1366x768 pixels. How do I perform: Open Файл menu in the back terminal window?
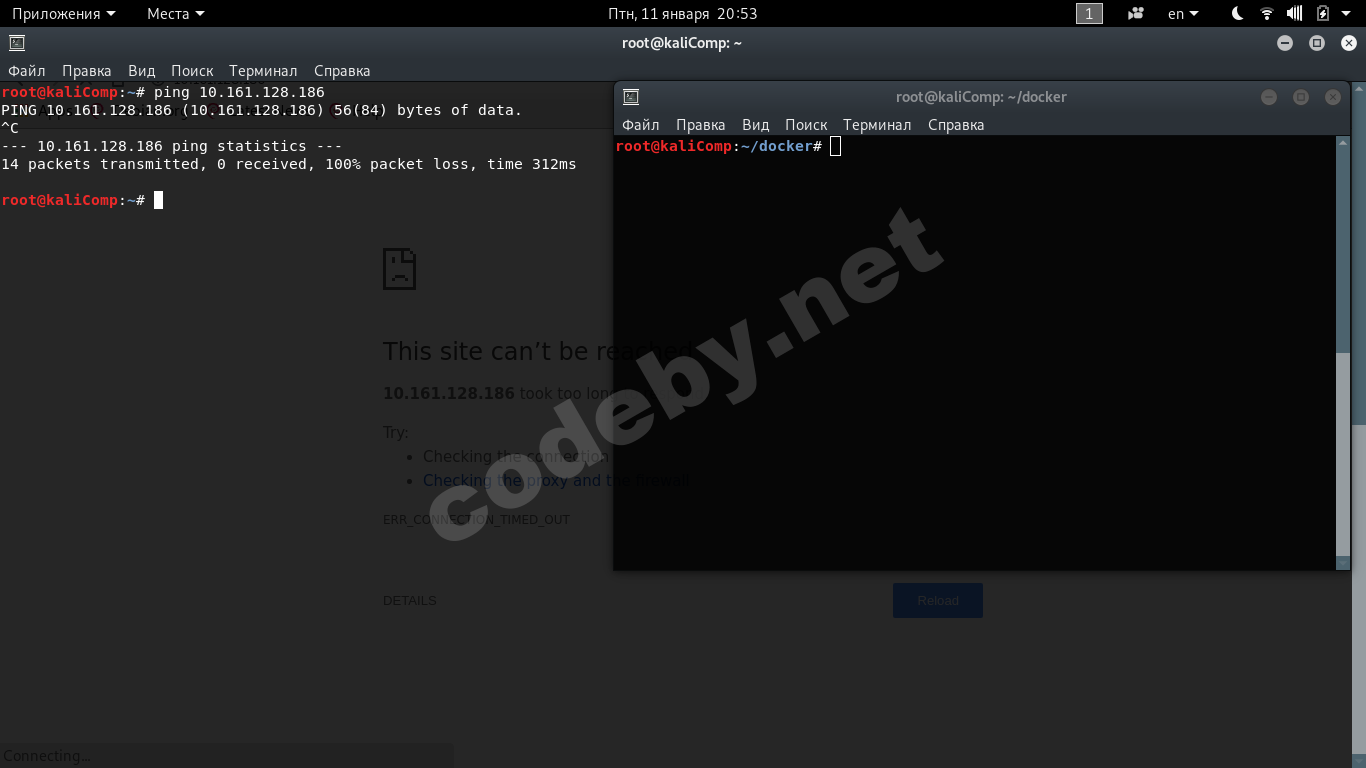[27, 71]
